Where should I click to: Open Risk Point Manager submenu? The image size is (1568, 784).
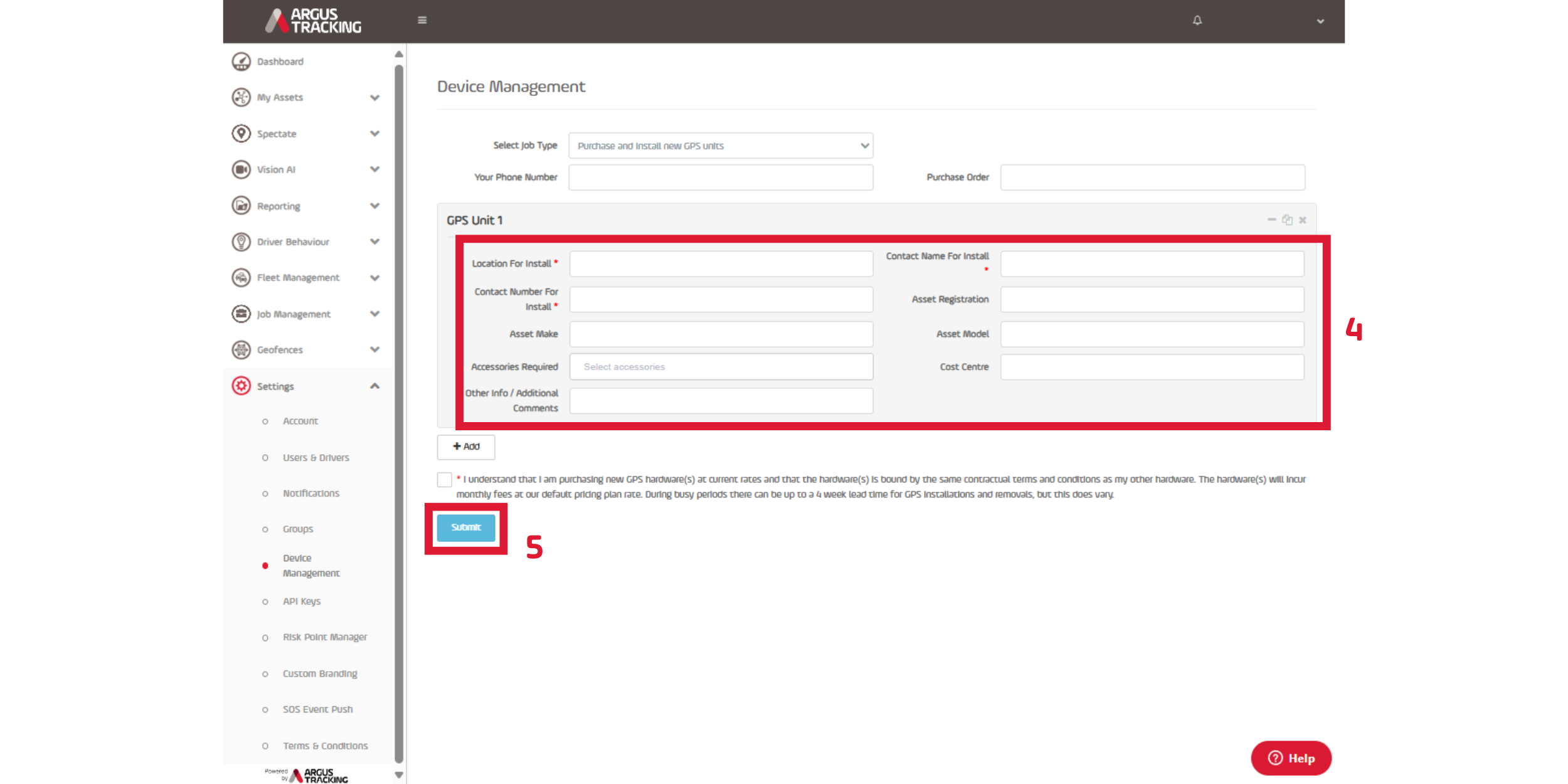click(x=325, y=637)
